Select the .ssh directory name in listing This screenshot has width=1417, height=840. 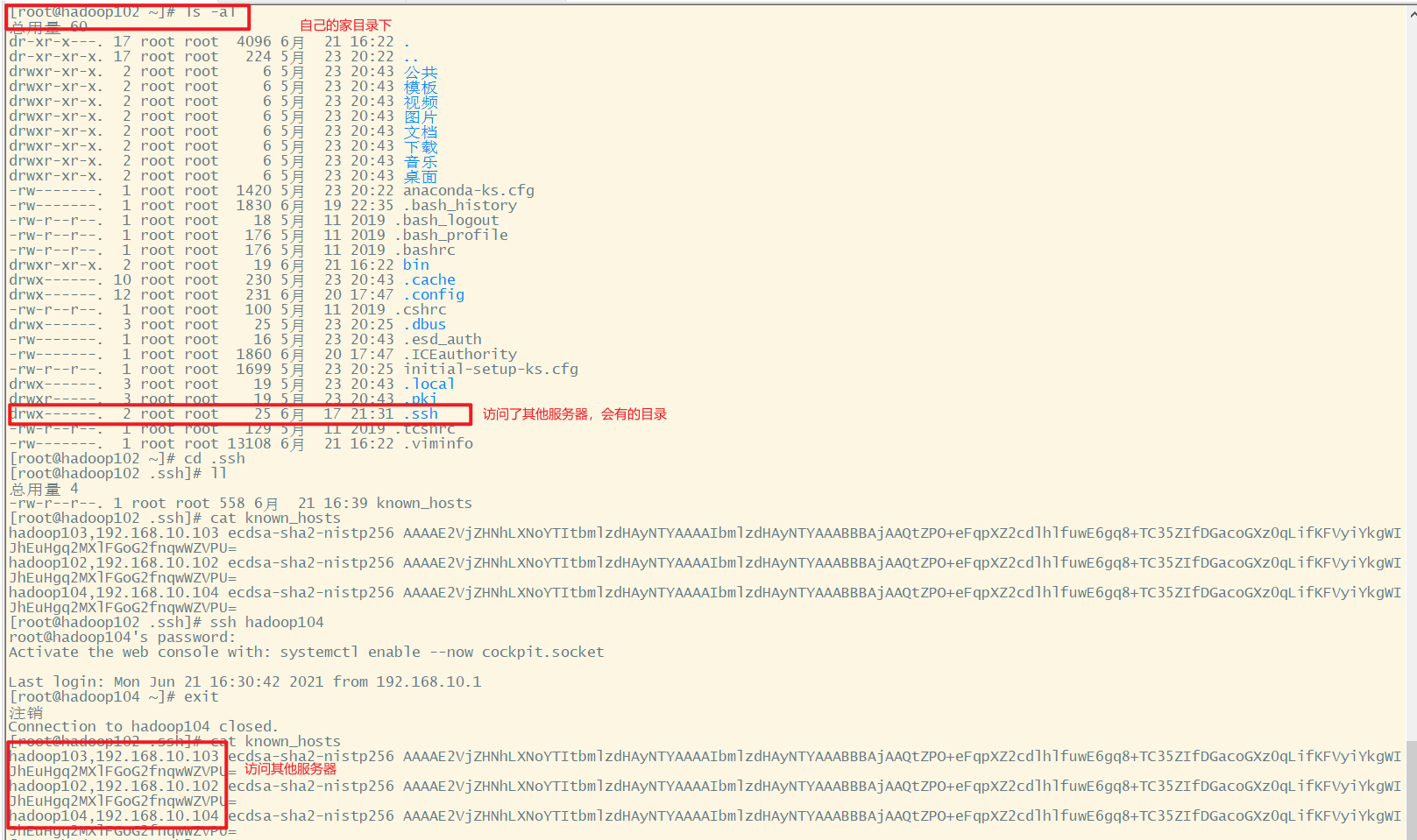[x=421, y=413]
